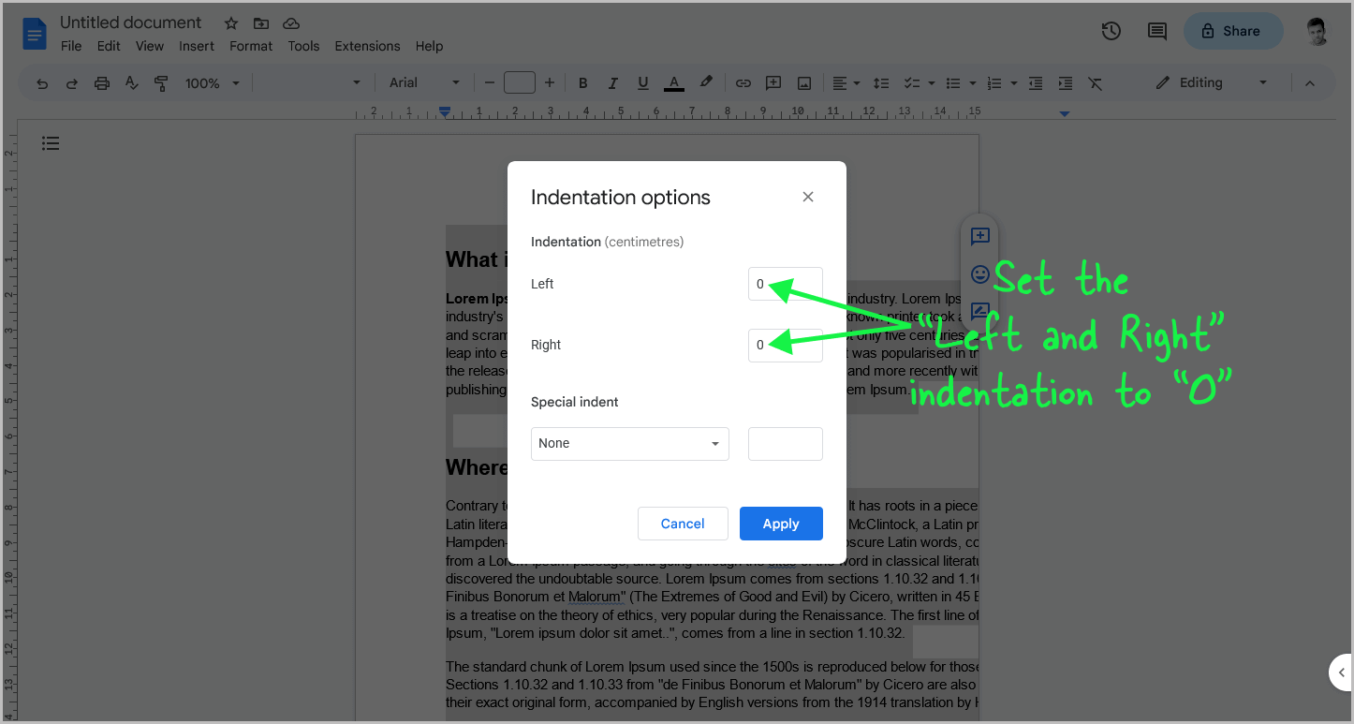Screen dimensions: 1354x724
Task: Click the insert image icon
Action: 804,83
